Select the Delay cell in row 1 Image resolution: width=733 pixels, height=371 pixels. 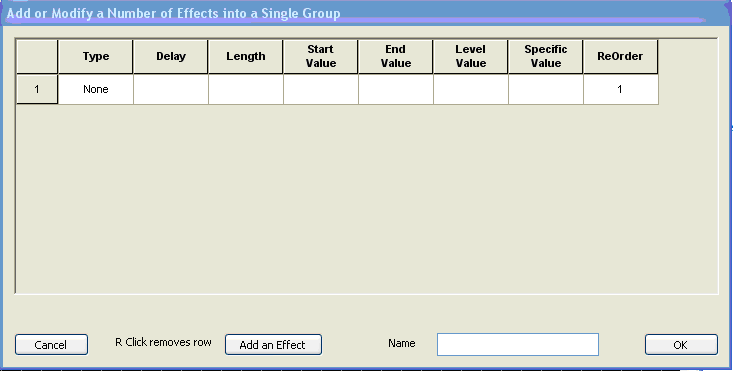pyautogui.click(x=171, y=89)
